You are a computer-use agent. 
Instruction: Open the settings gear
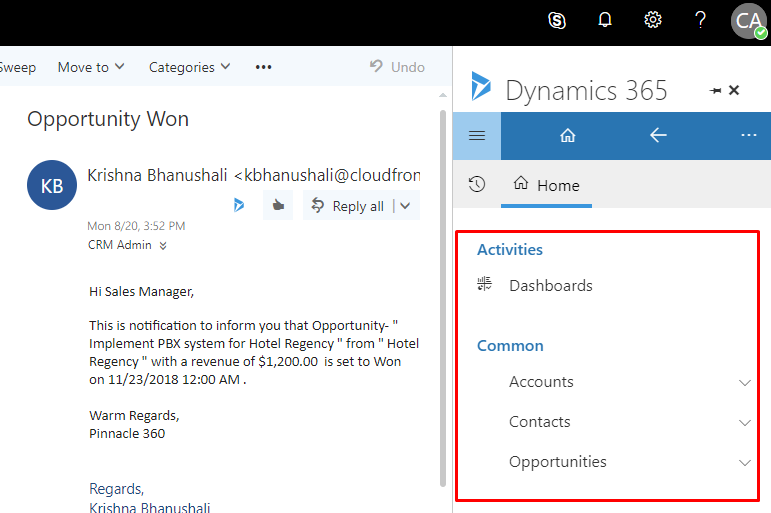[653, 20]
